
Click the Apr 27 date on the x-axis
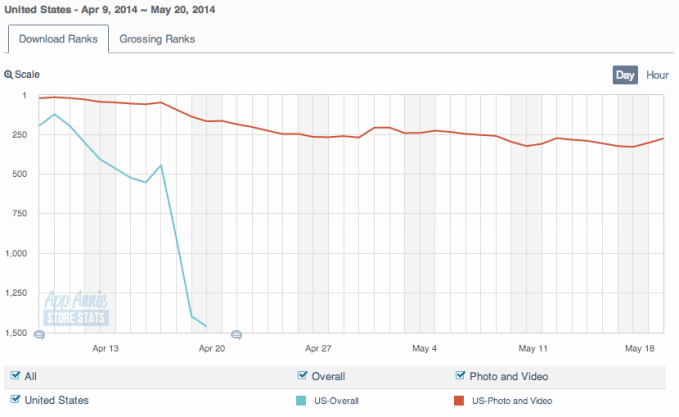click(x=318, y=348)
